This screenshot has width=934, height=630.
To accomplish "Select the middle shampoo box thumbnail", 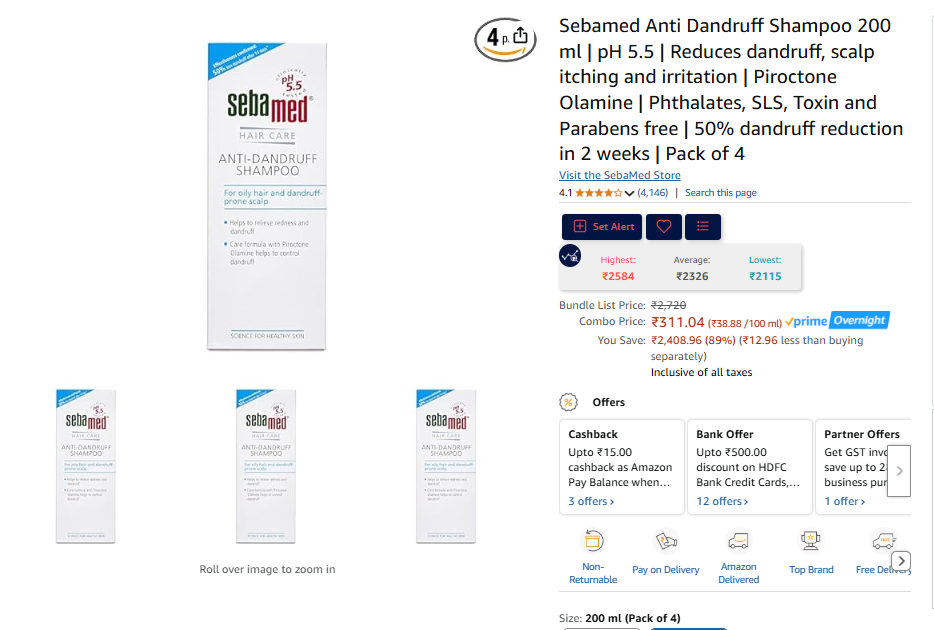I will tap(266, 466).
